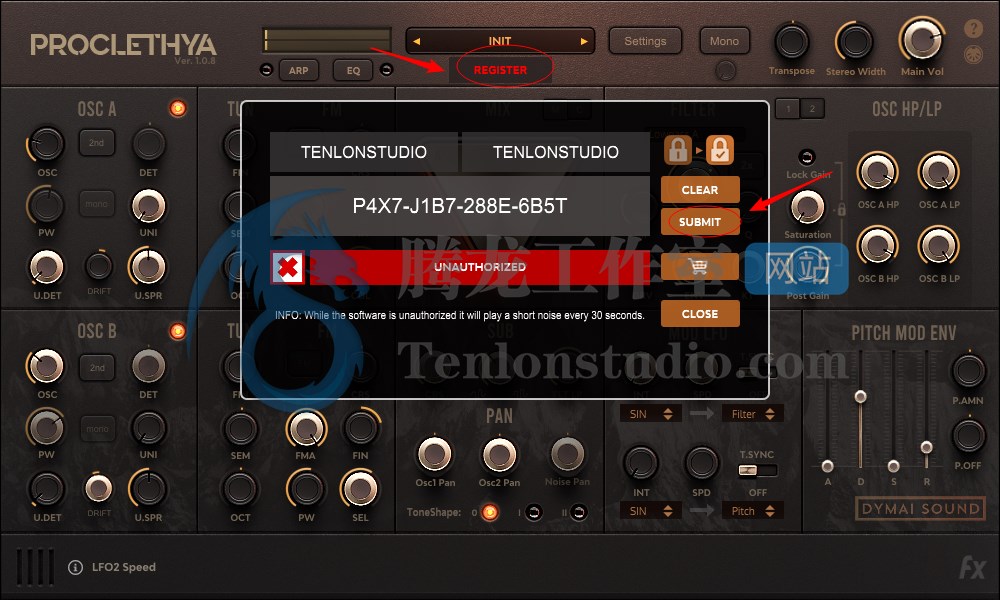This screenshot has height=600, width=1000.
Task: Click the left TENLONSTUDIO name field
Action: (x=364, y=152)
